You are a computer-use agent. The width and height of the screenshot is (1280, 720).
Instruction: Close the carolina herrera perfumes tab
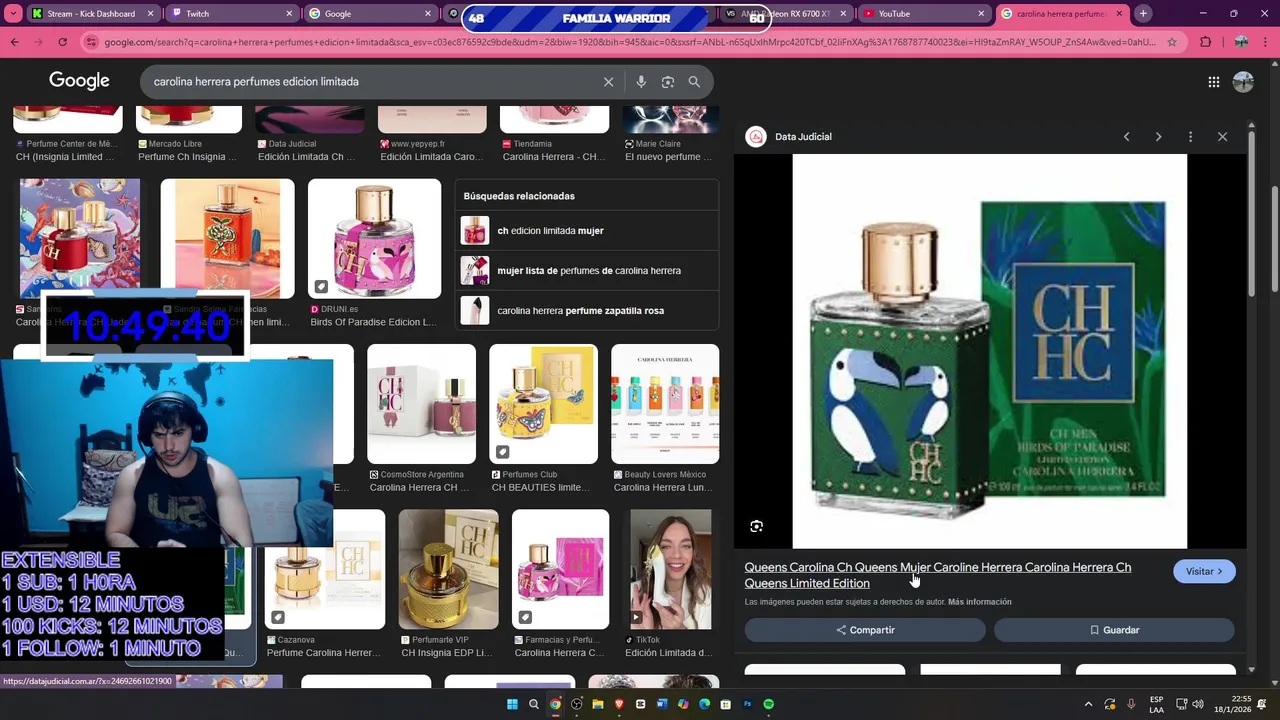click(x=1119, y=14)
